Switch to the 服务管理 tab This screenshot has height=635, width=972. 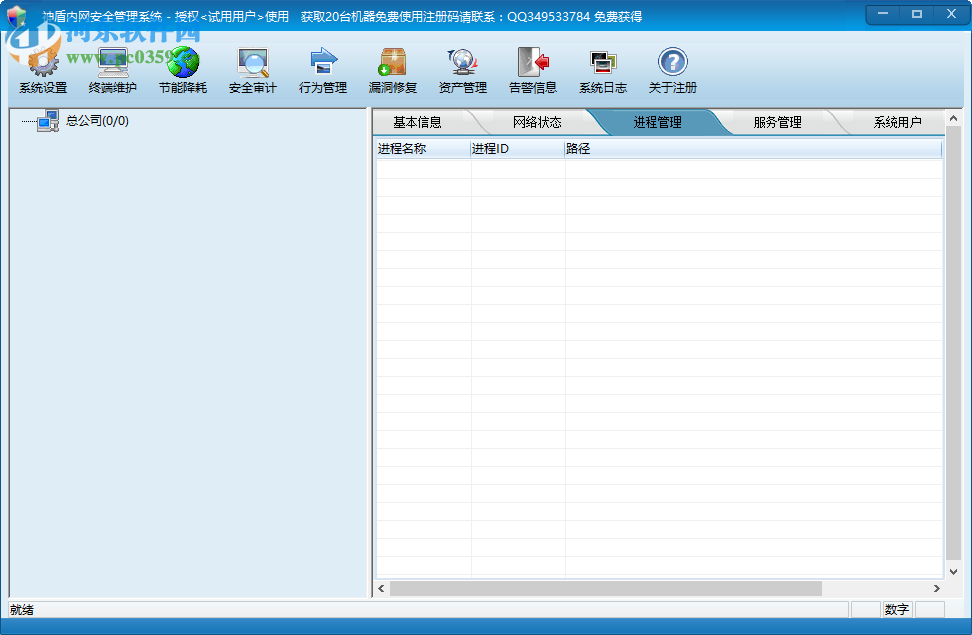777,122
